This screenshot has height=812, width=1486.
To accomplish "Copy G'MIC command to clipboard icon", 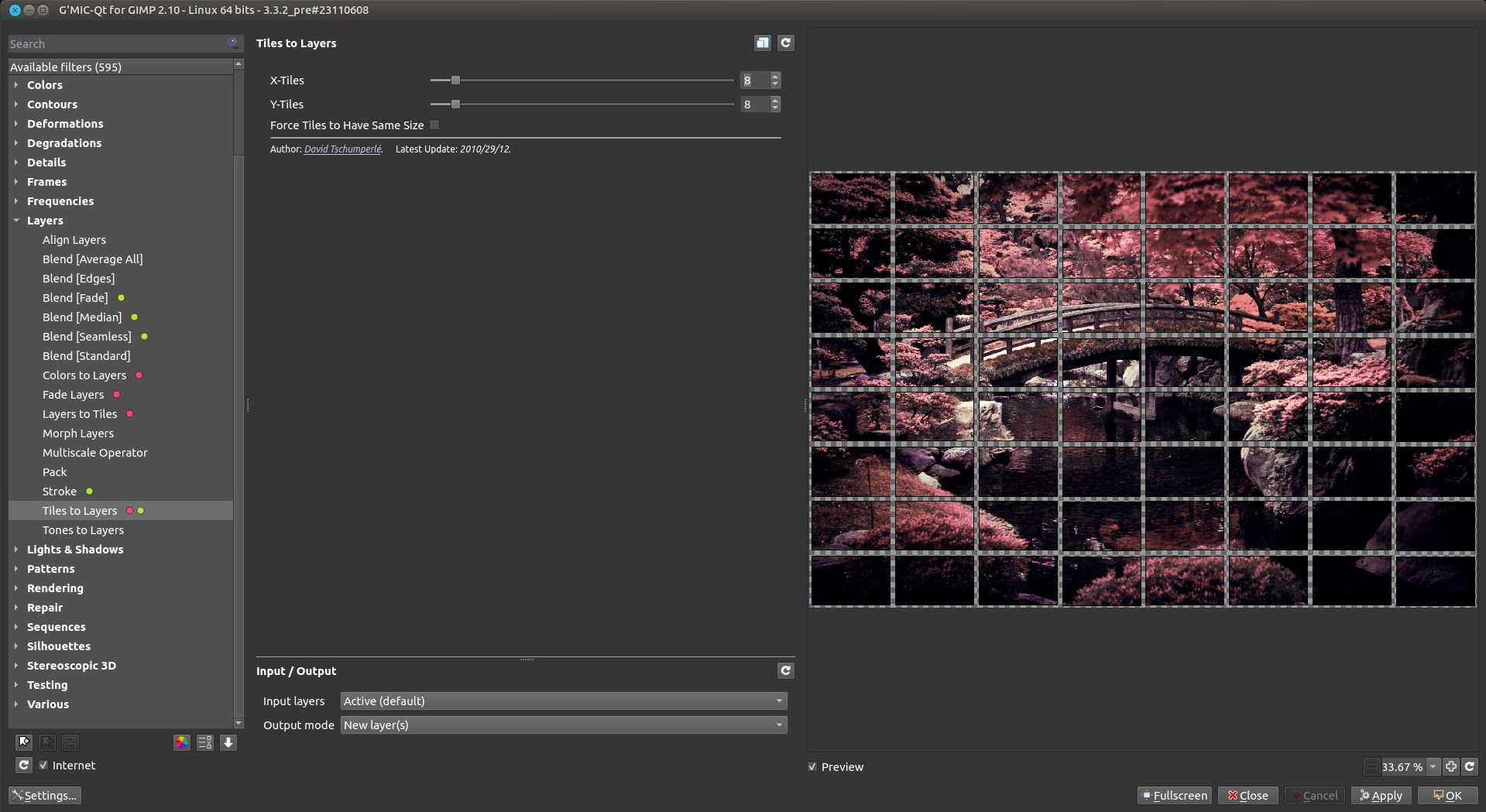I will [x=763, y=43].
